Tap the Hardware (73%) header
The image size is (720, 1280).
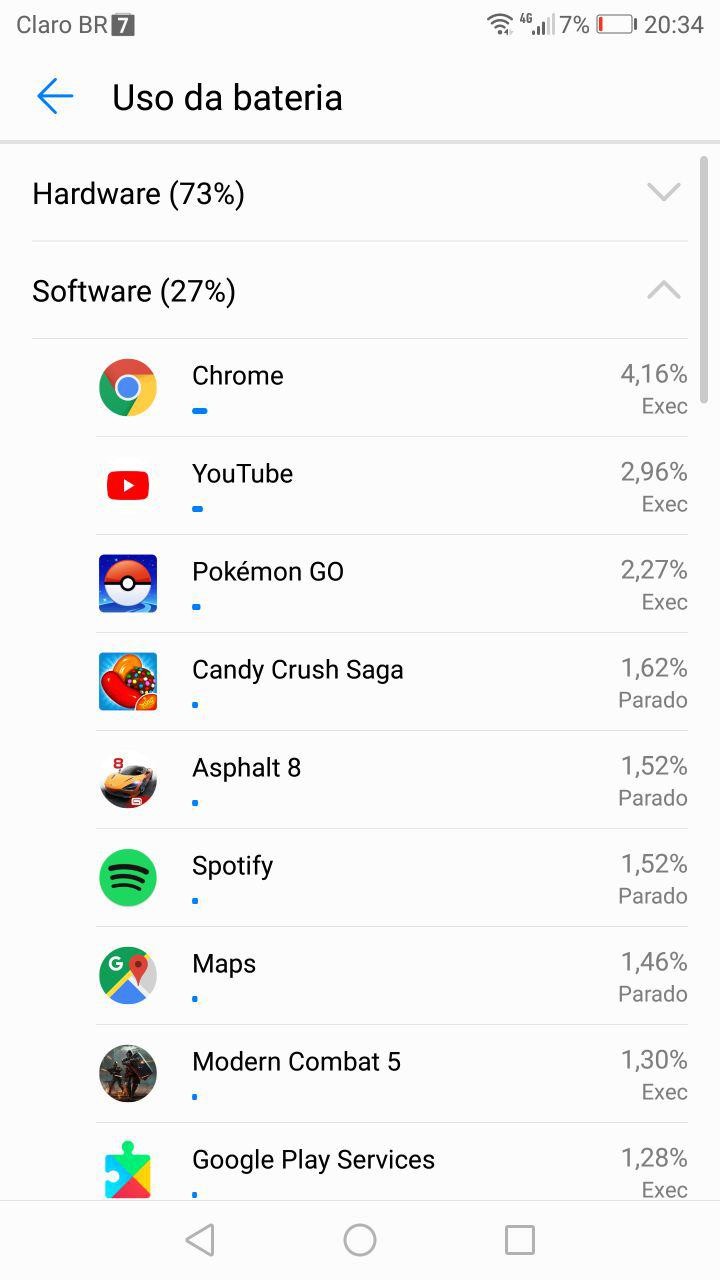point(139,193)
